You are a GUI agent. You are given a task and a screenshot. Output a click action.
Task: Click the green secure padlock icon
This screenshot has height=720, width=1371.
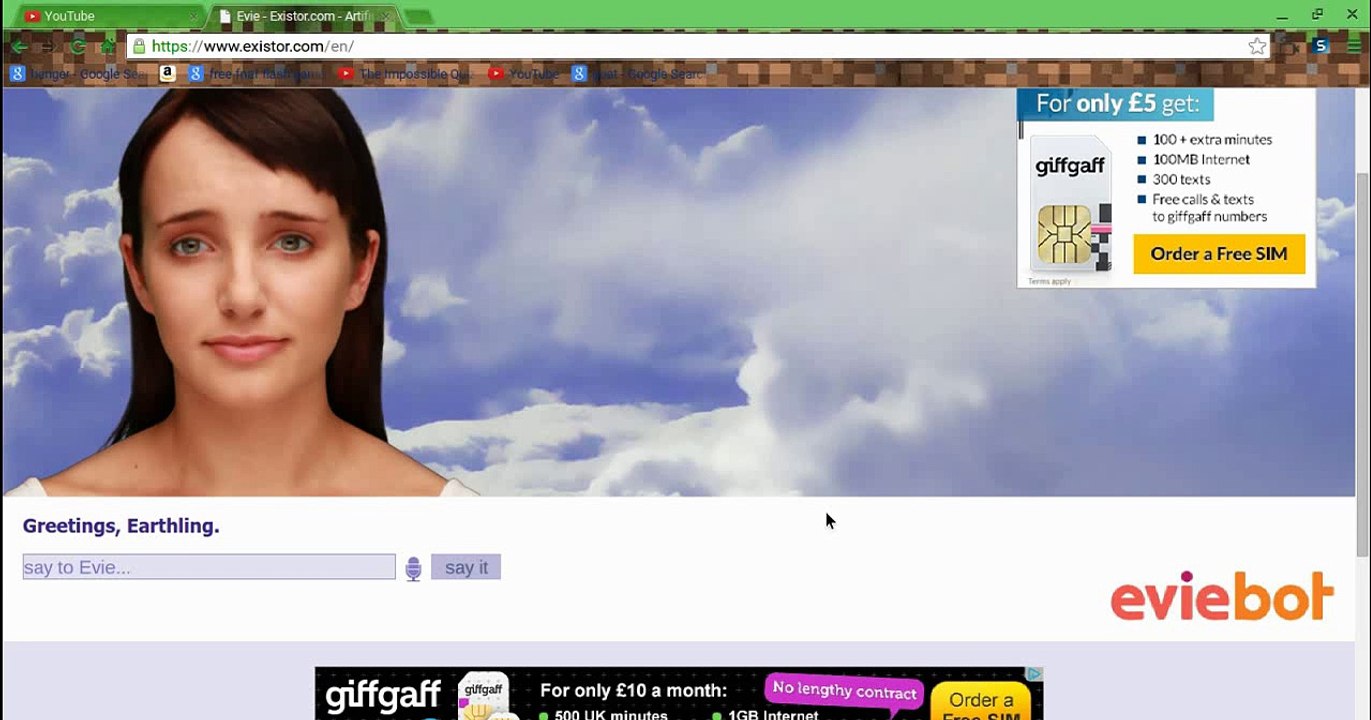tap(139, 46)
